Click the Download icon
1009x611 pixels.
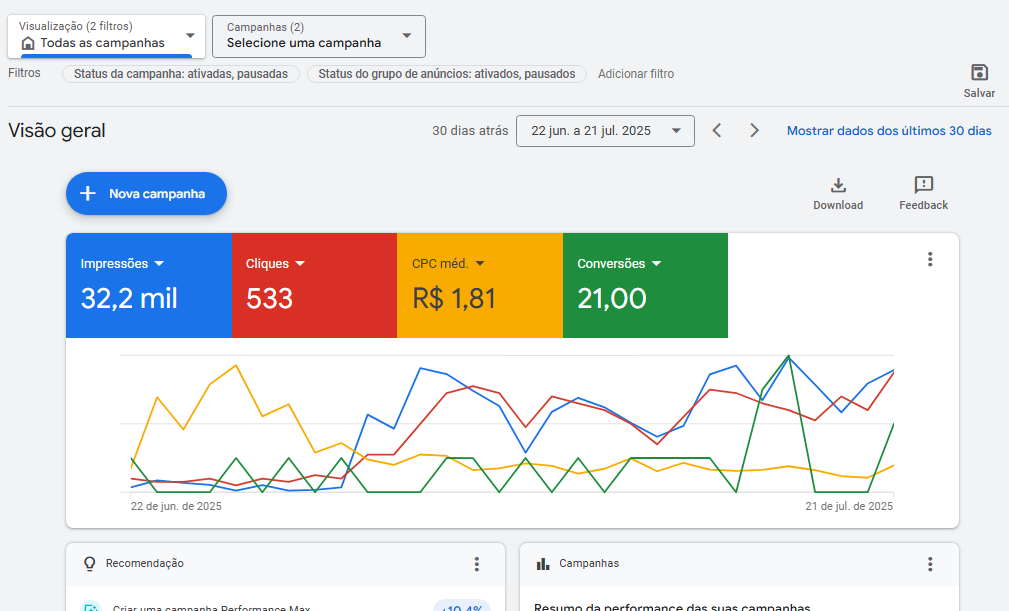coord(838,186)
